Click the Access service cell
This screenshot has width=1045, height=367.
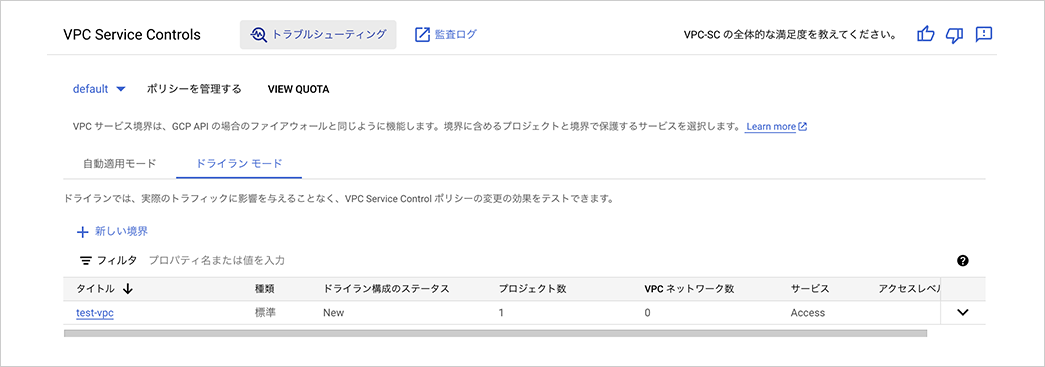808,313
